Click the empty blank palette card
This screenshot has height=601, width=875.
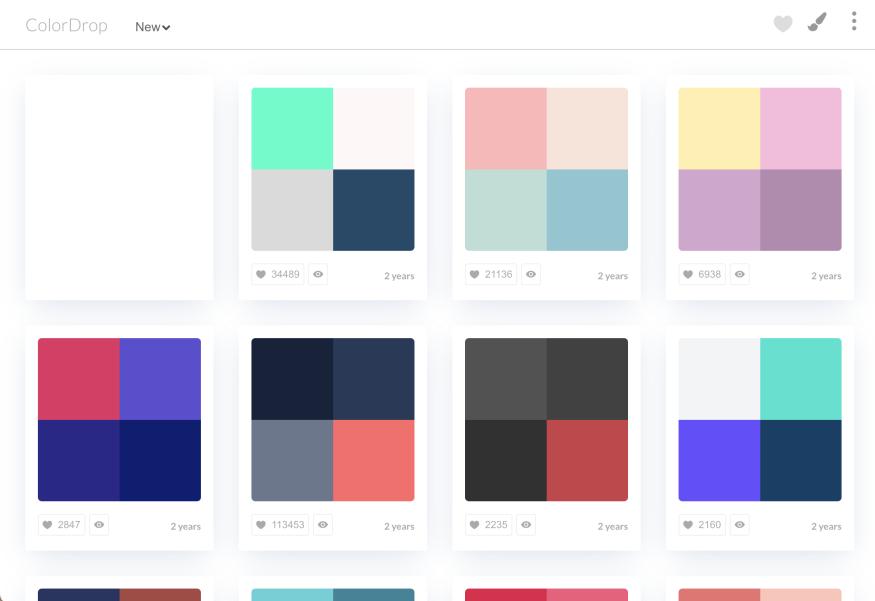tap(119, 187)
